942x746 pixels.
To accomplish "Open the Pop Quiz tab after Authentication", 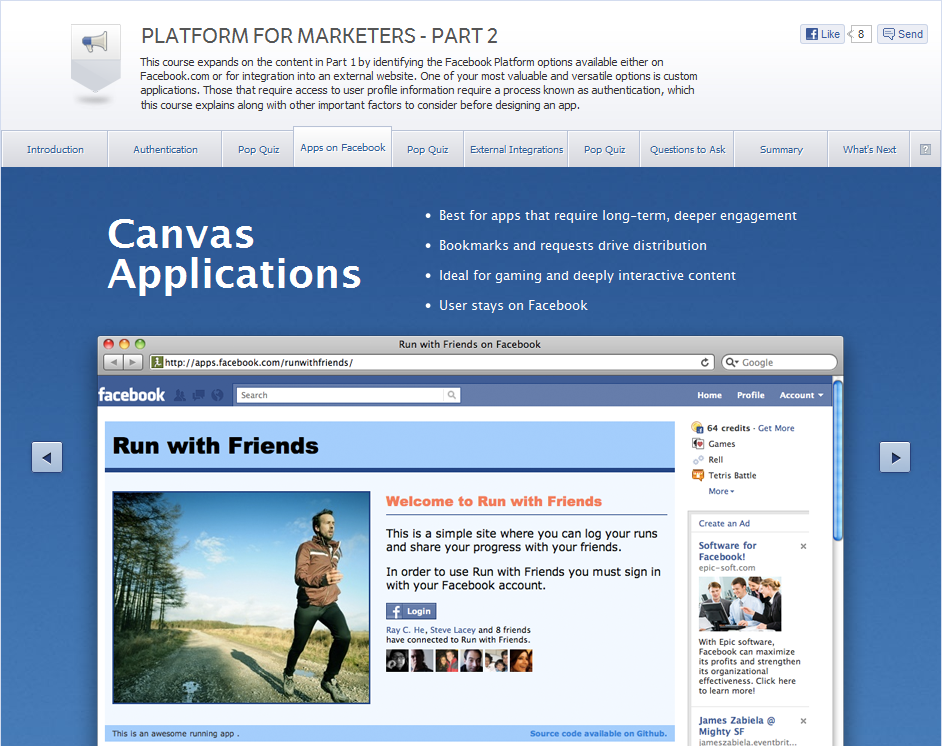I will tap(258, 149).
